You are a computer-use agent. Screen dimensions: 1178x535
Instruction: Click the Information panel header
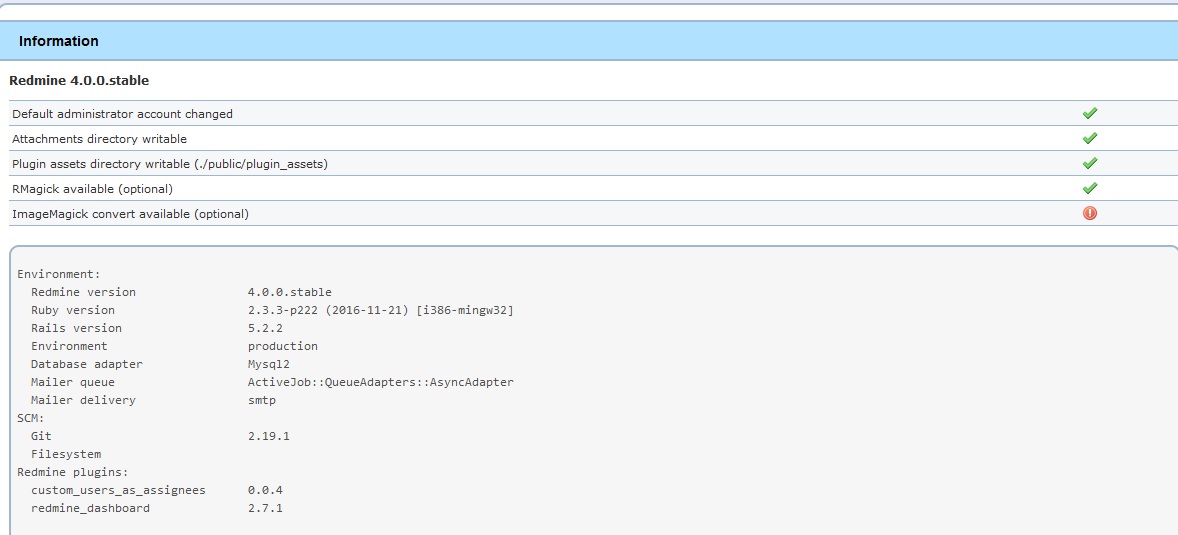(589, 41)
